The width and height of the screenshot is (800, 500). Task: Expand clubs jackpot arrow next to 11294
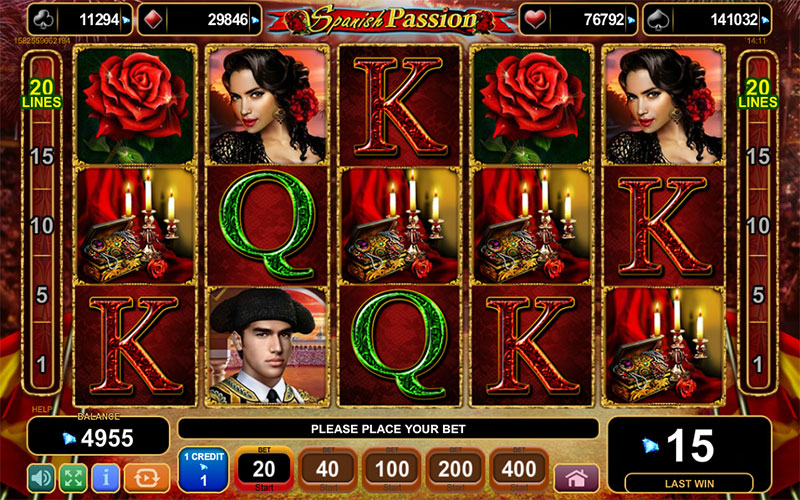126,20
